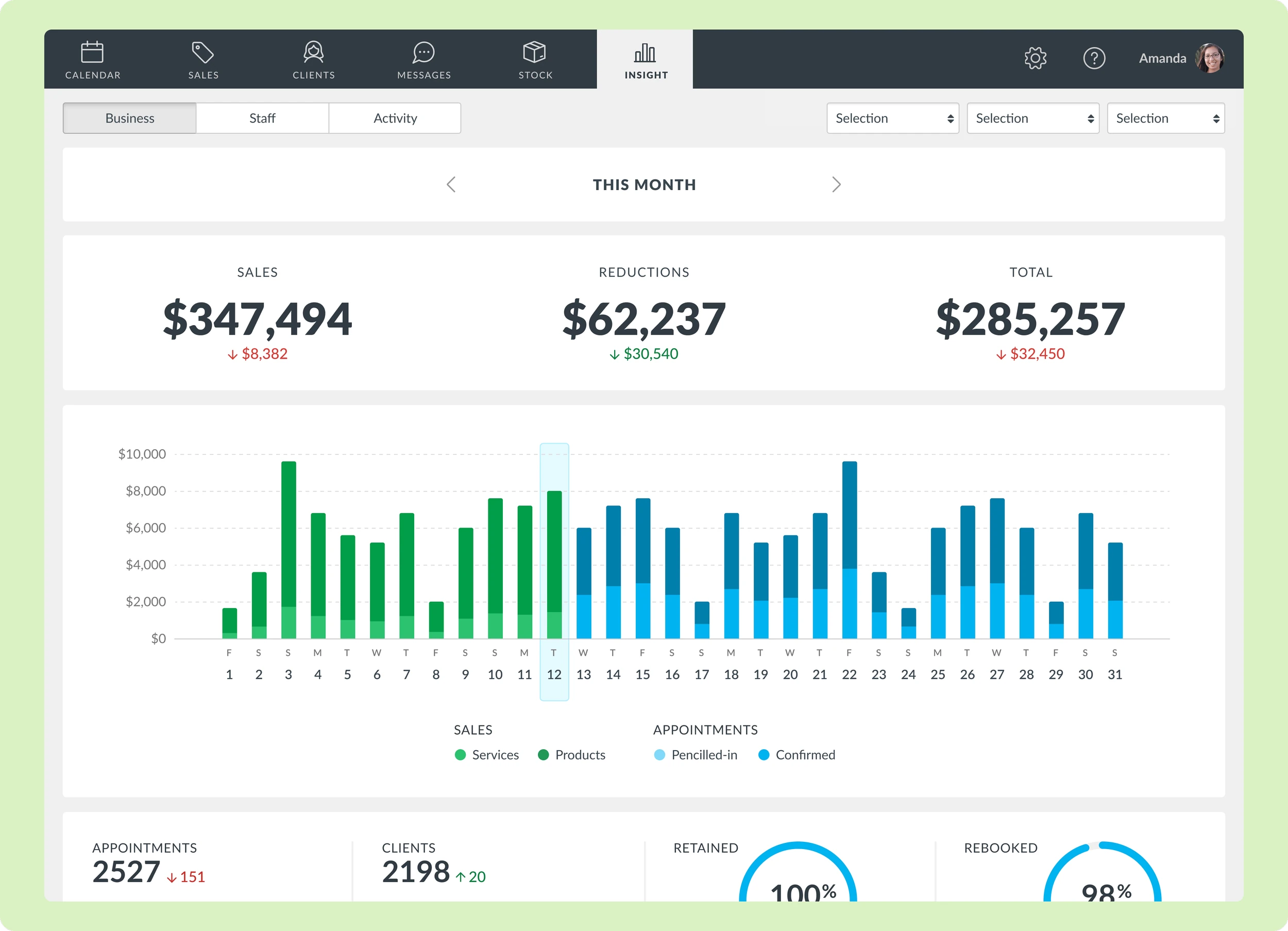Click the bar for day 22
Screen dimensions: 1288x931
pos(850,550)
